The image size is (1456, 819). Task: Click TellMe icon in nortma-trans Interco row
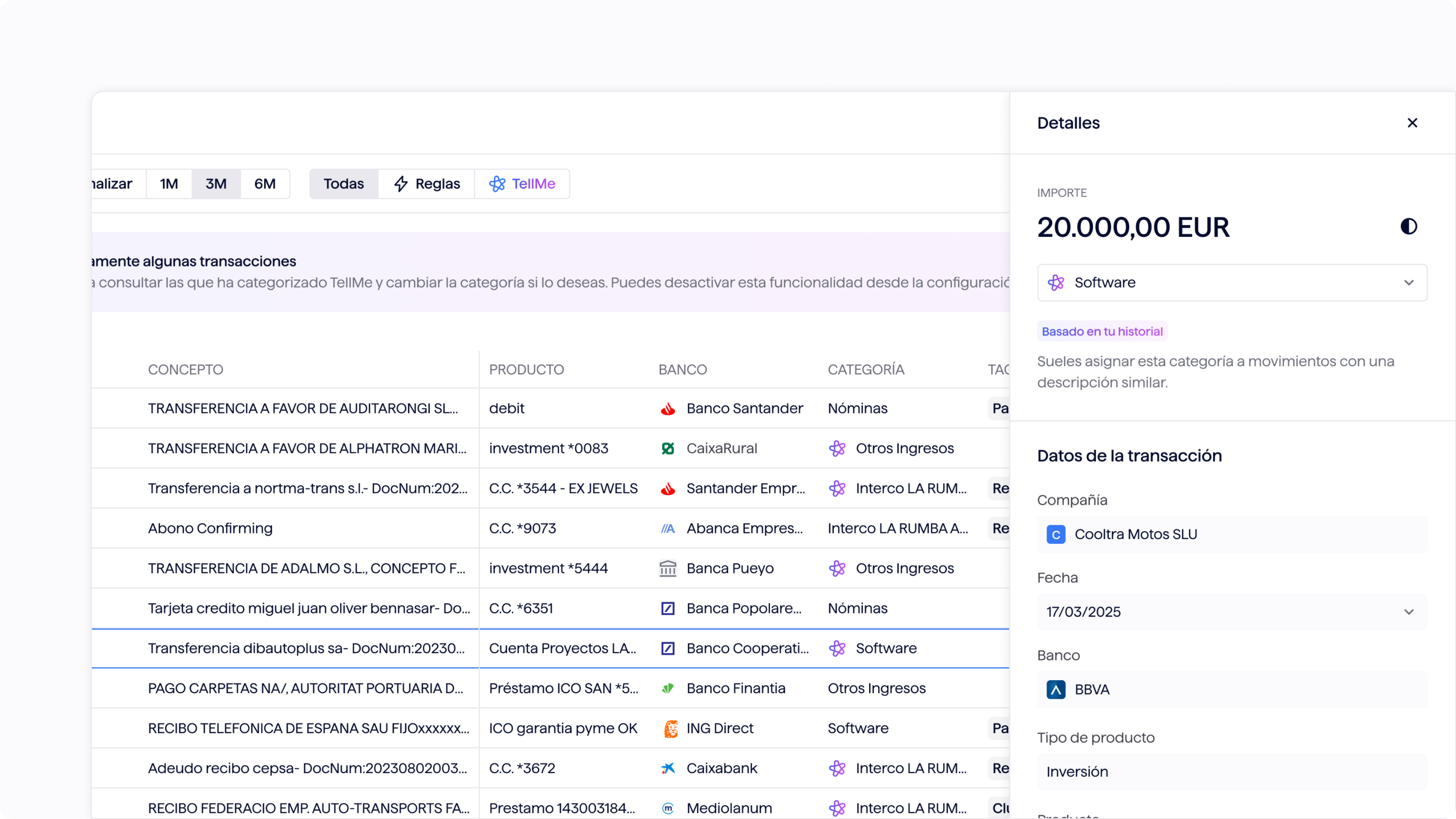[837, 488]
